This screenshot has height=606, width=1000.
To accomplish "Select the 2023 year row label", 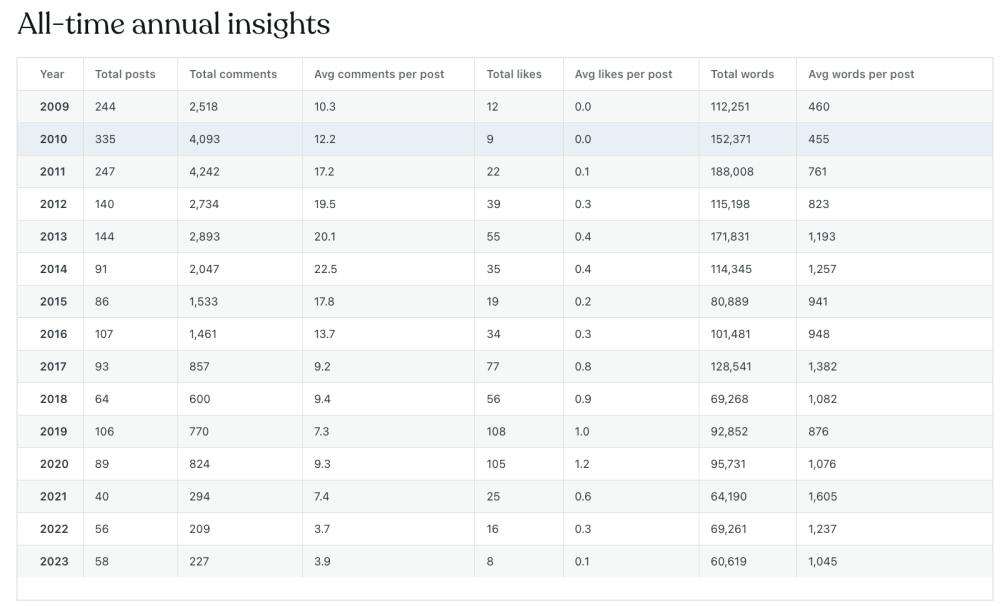I will 54,561.
